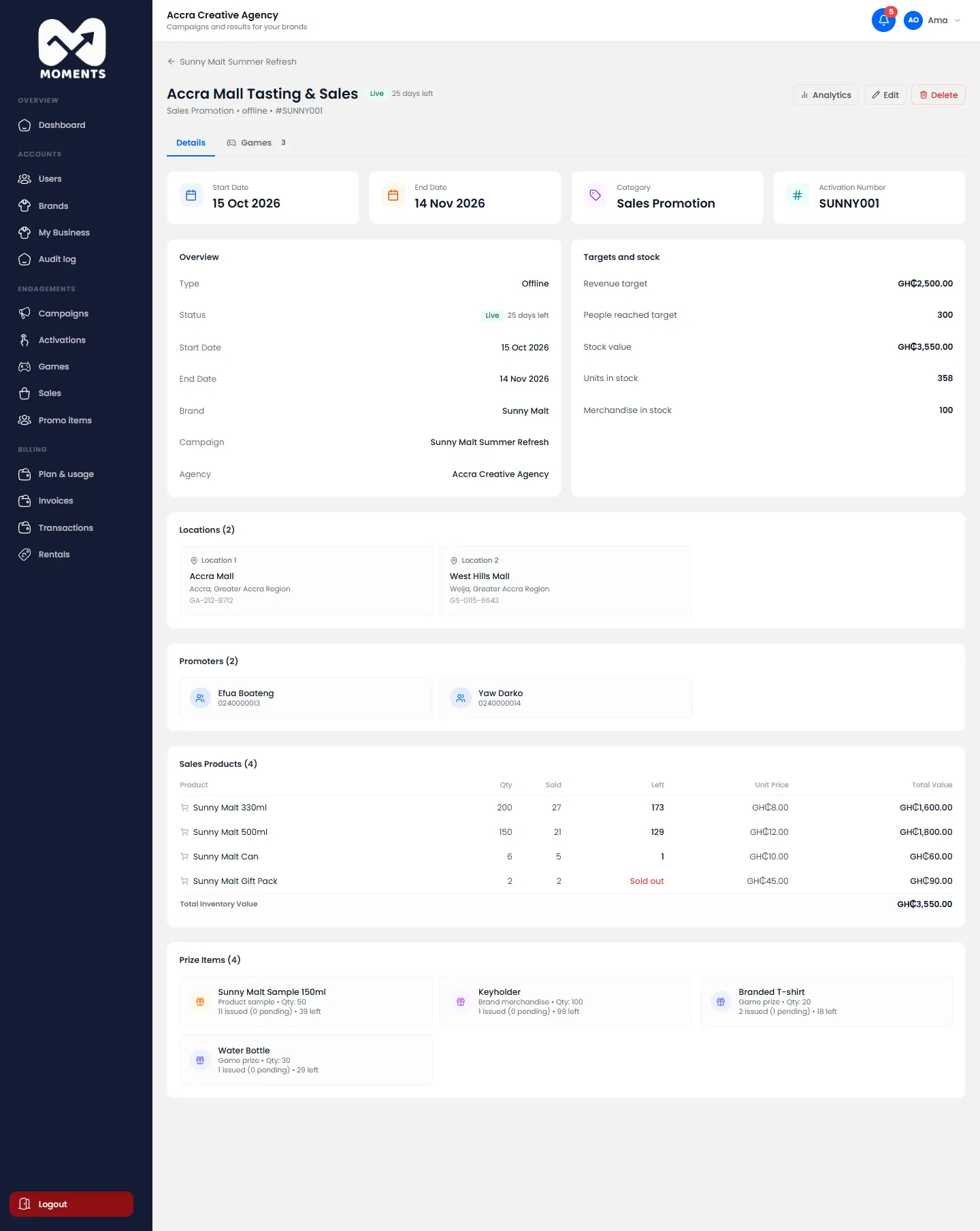Open the Water Bottle prize item
This screenshot has height=1231, width=980.
coord(306,1060)
